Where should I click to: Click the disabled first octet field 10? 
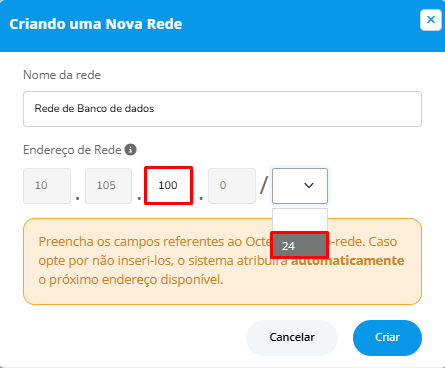pos(47,186)
